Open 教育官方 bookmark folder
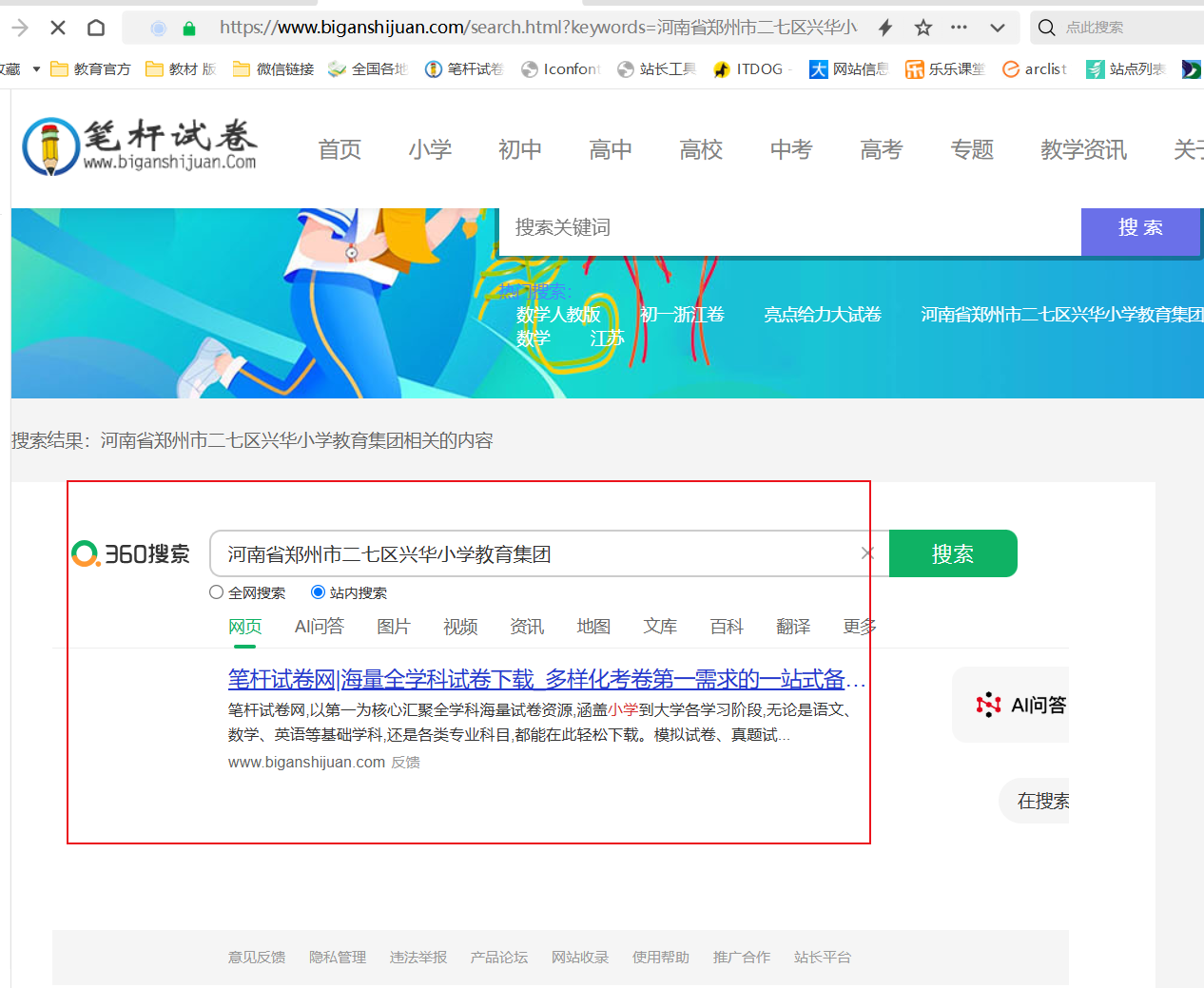Image resolution: width=1204 pixels, height=988 pixels. 90,69
